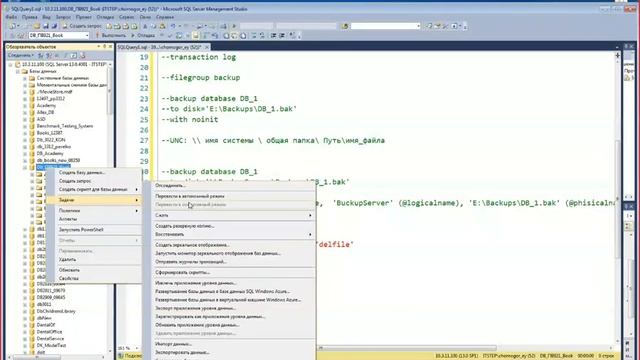Open the Файл menu
Viewport: 640px width, 360px height.
[x=11, y=17]
